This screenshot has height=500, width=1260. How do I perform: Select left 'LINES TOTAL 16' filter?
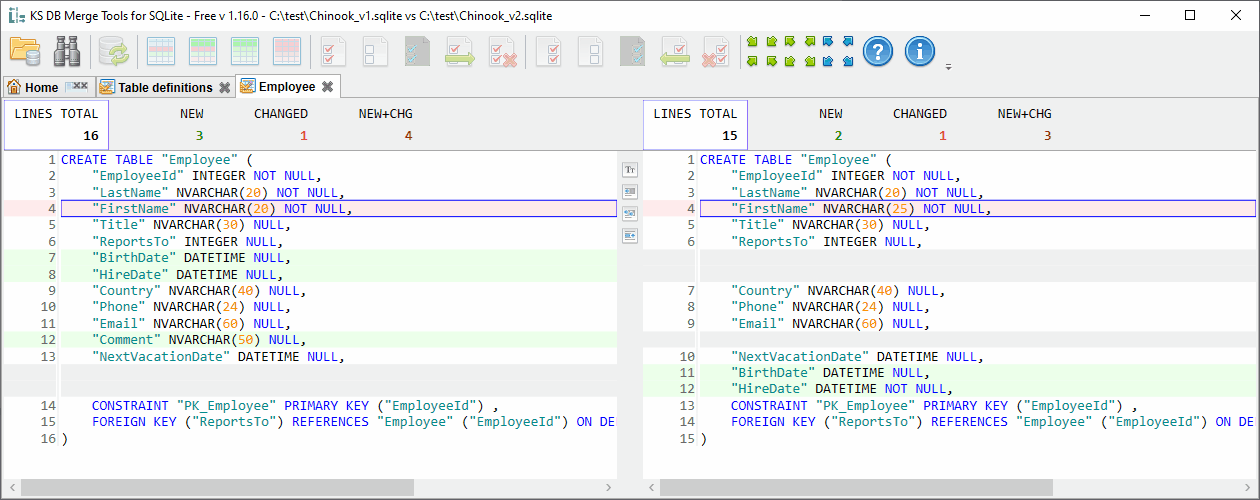click(56, 124)
